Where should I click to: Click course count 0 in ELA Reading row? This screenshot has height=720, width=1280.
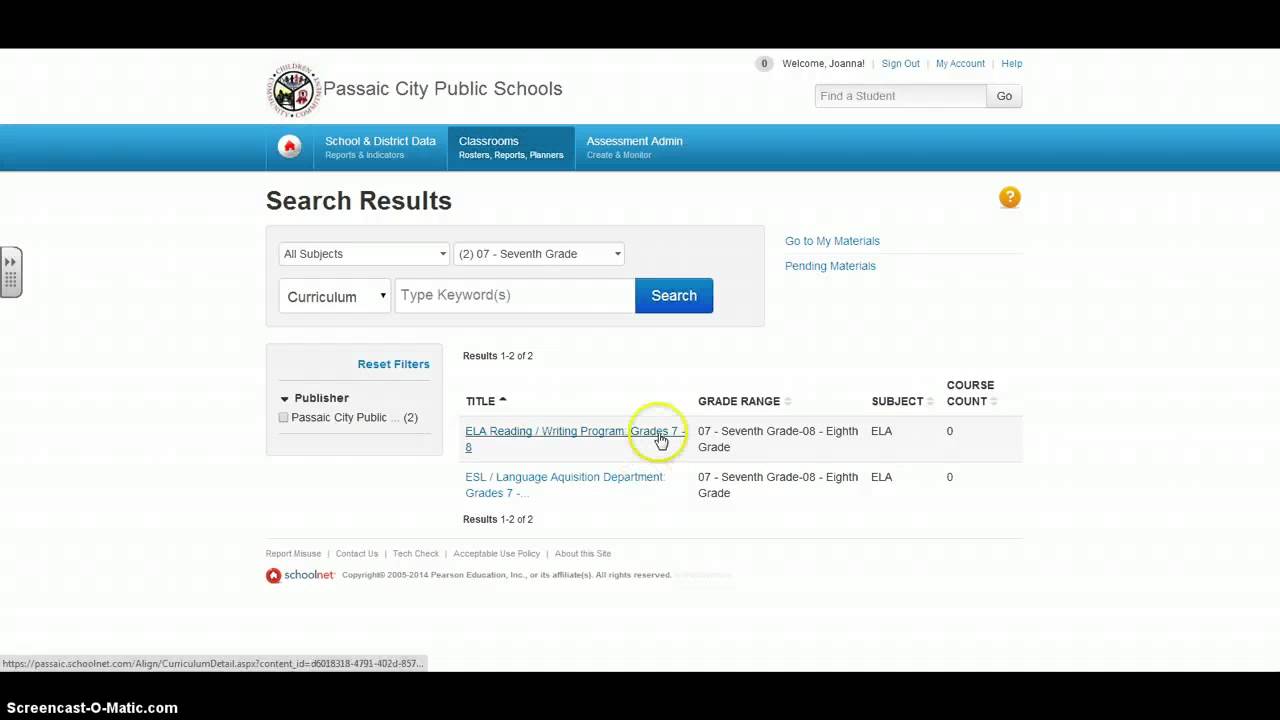pyautogui.click(x=950, y=431)
